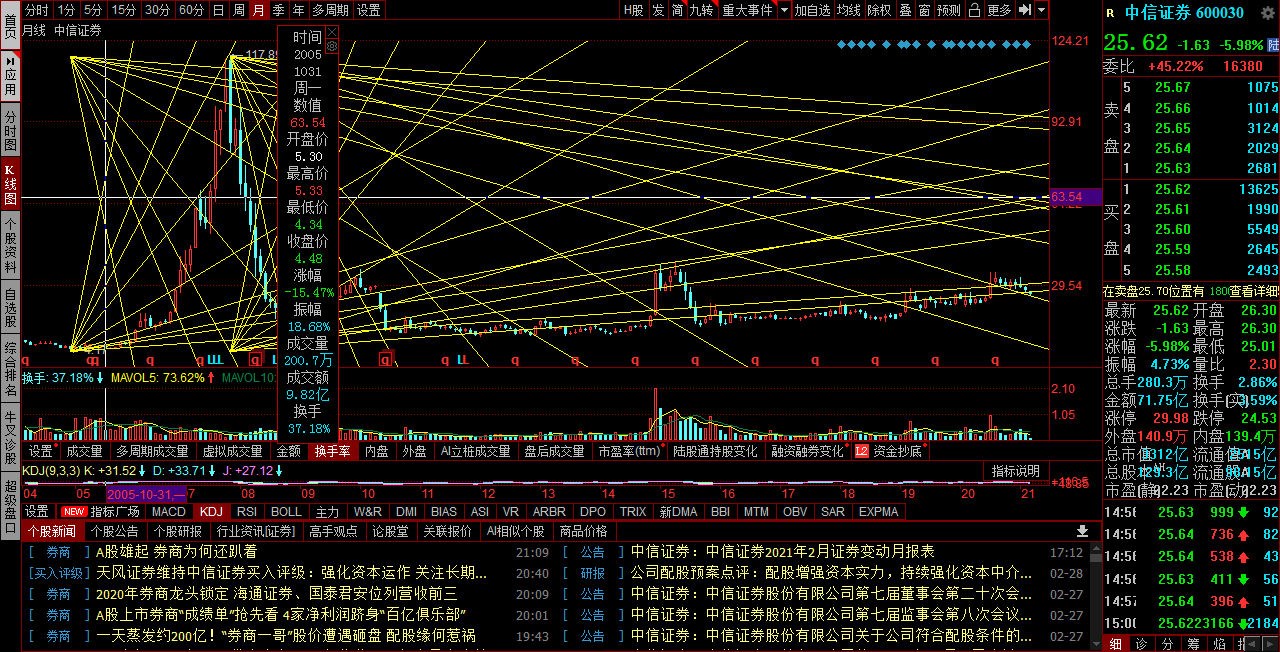Open the 重大事件 option
The image size is (1280, 652).
point(748,10)
